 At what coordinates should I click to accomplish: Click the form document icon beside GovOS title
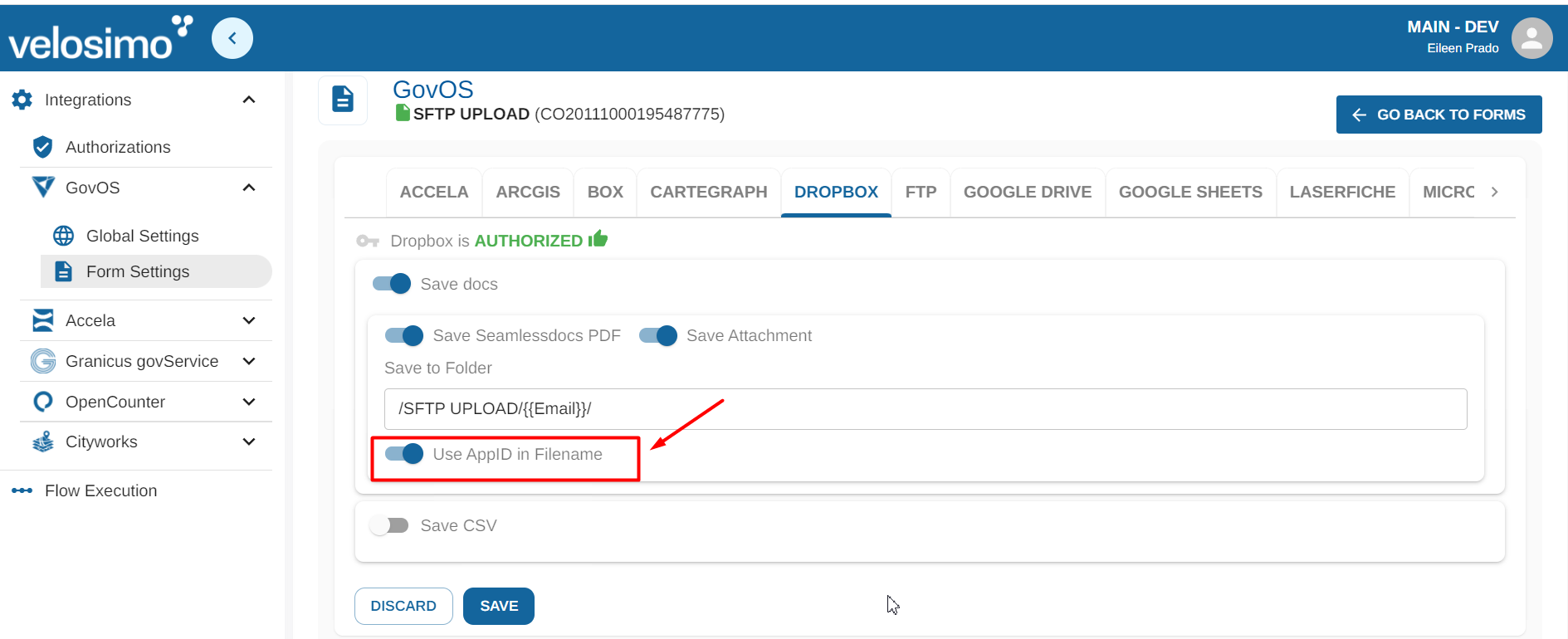[343, 100]
